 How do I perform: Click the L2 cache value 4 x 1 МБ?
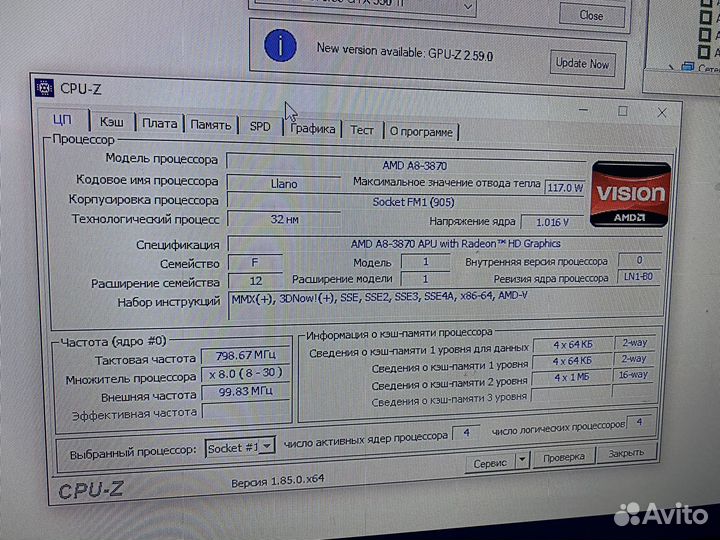coord(572,378)
